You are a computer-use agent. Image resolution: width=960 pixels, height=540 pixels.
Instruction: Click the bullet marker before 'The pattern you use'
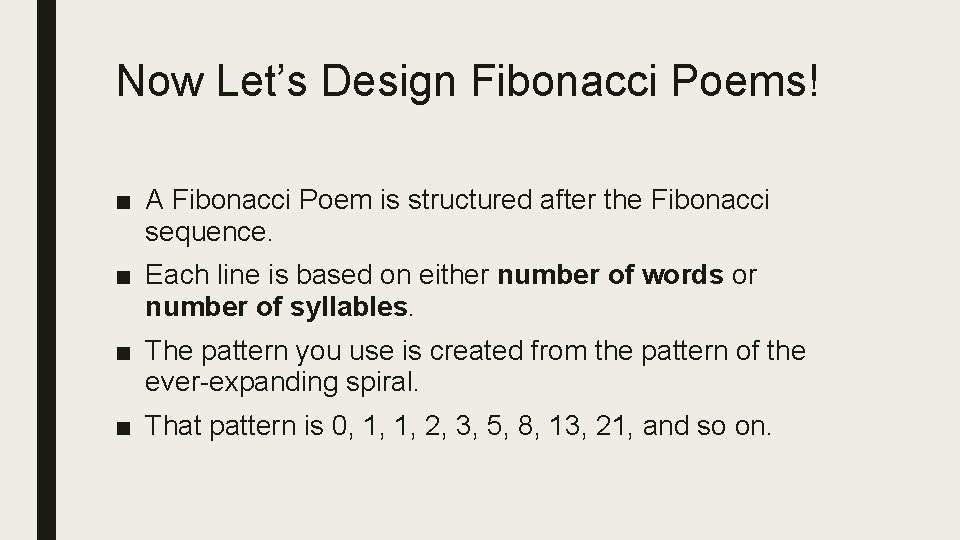click(x=123, y=353)
